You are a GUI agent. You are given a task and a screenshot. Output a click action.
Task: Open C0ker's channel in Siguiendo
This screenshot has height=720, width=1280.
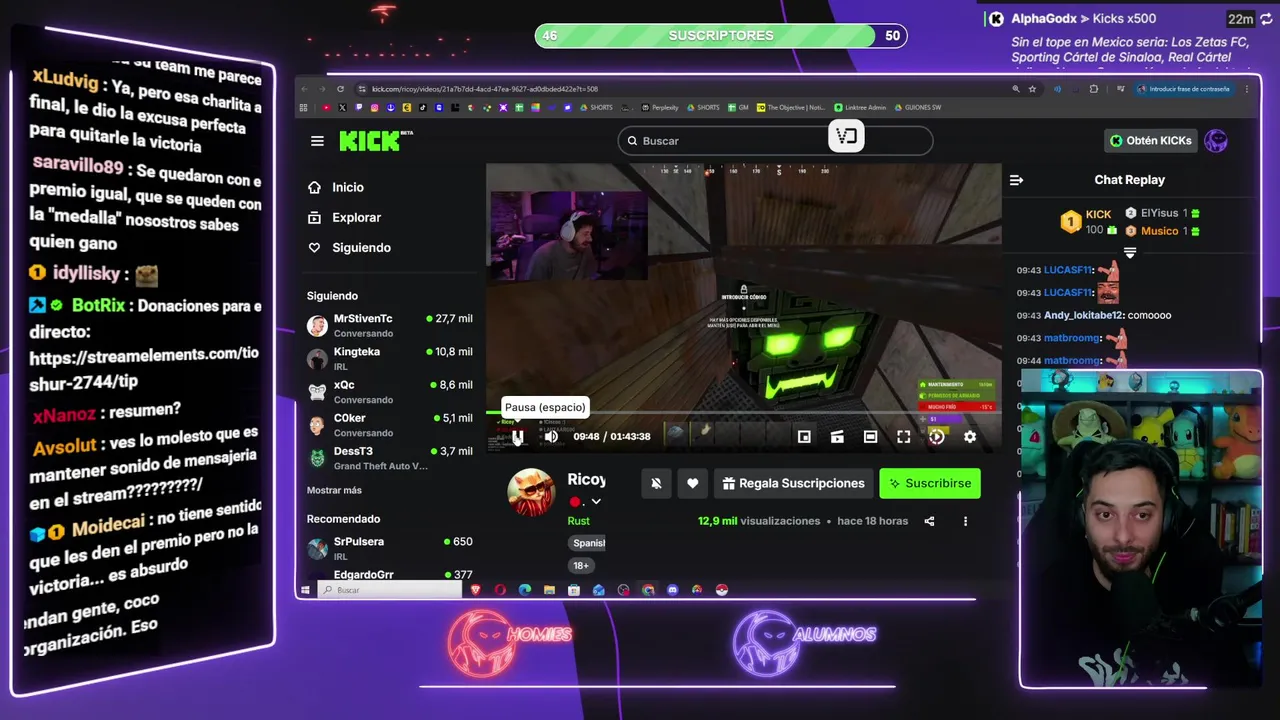(x=390, y=425)
